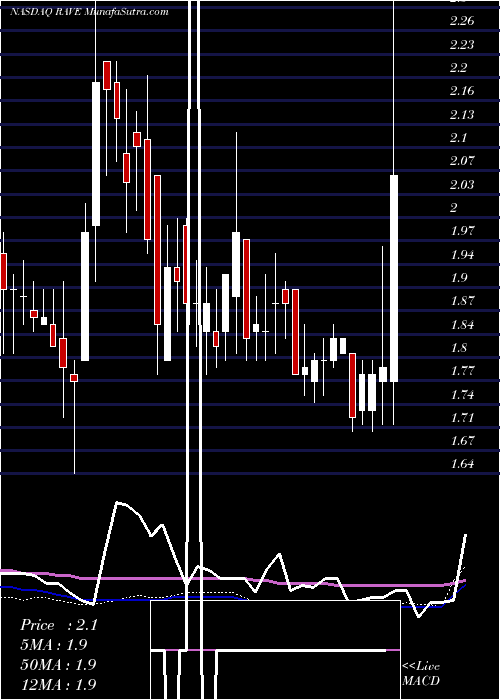Screen dimensions: 500x700
Task: Click the Price : 2.1 readout
Action: (x=59, y=625)
